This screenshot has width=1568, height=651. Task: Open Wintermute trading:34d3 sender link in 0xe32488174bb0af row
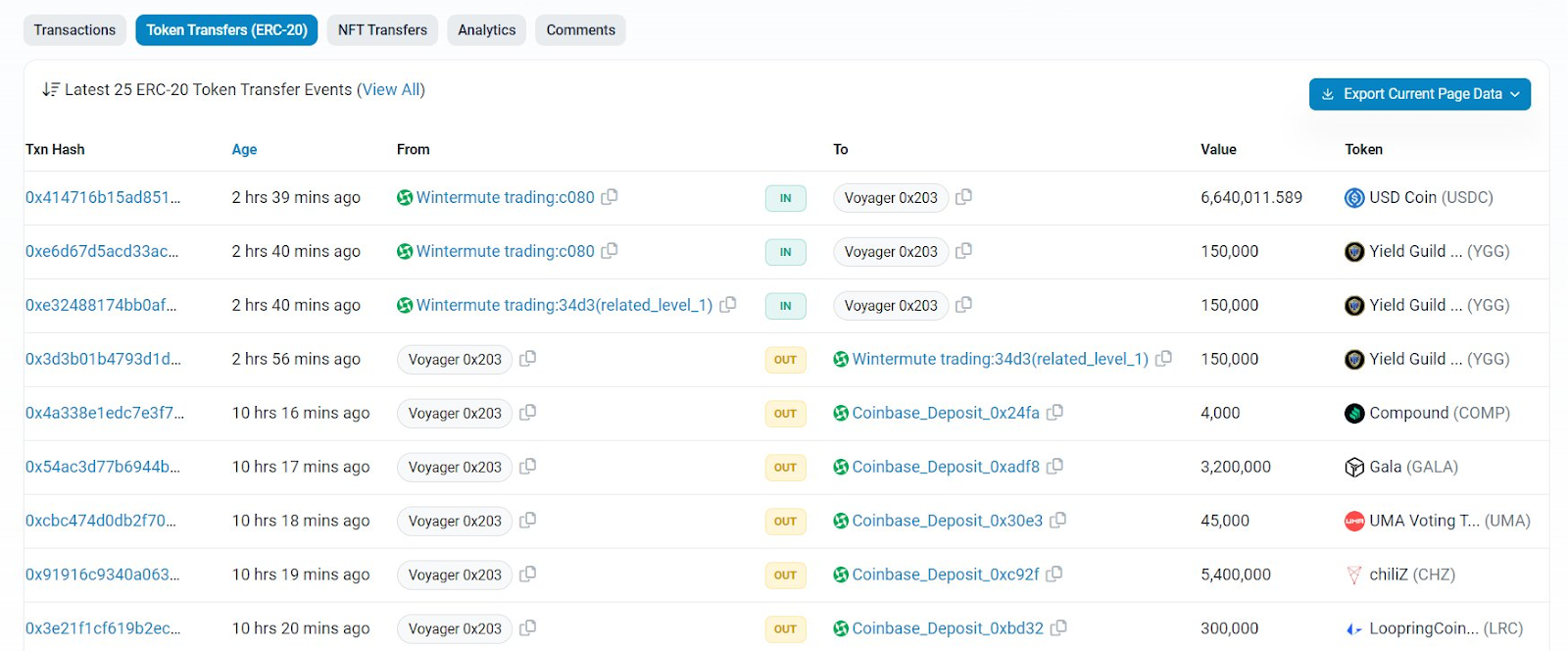coord(564,305)
